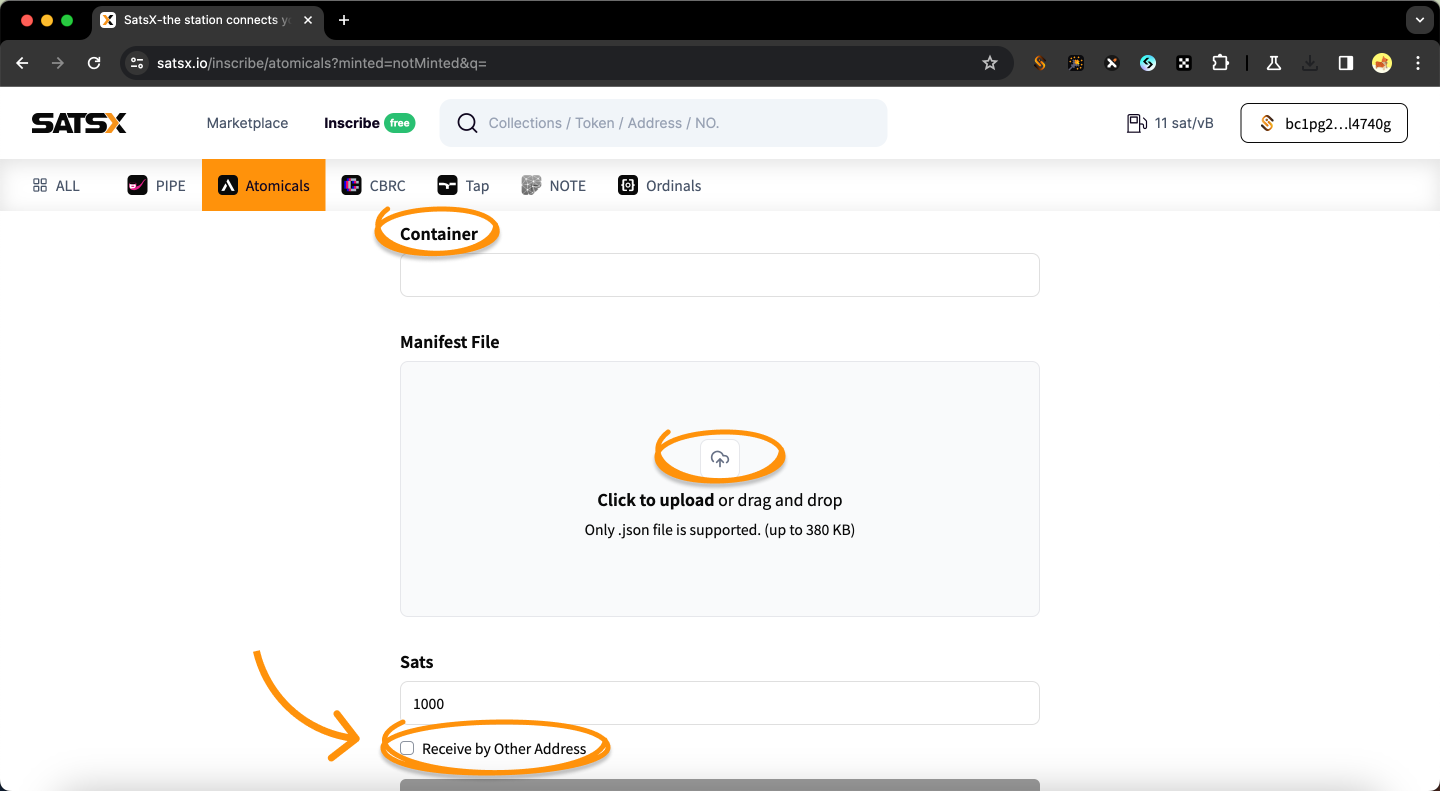
Task: Go to Marketplace
Action: click(247, 123)
